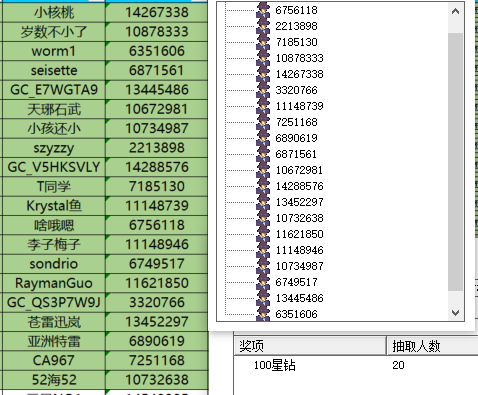478x395 pixels.
Task: Click the 抽取人数 column header
Action: pos(432,346)
